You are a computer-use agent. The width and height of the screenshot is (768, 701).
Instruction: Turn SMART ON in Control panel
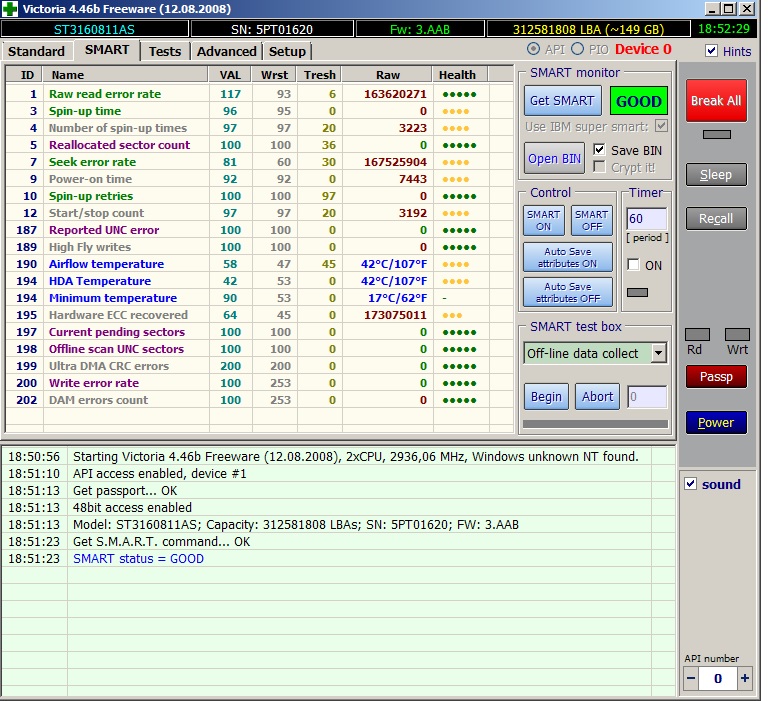click(543, 220)
